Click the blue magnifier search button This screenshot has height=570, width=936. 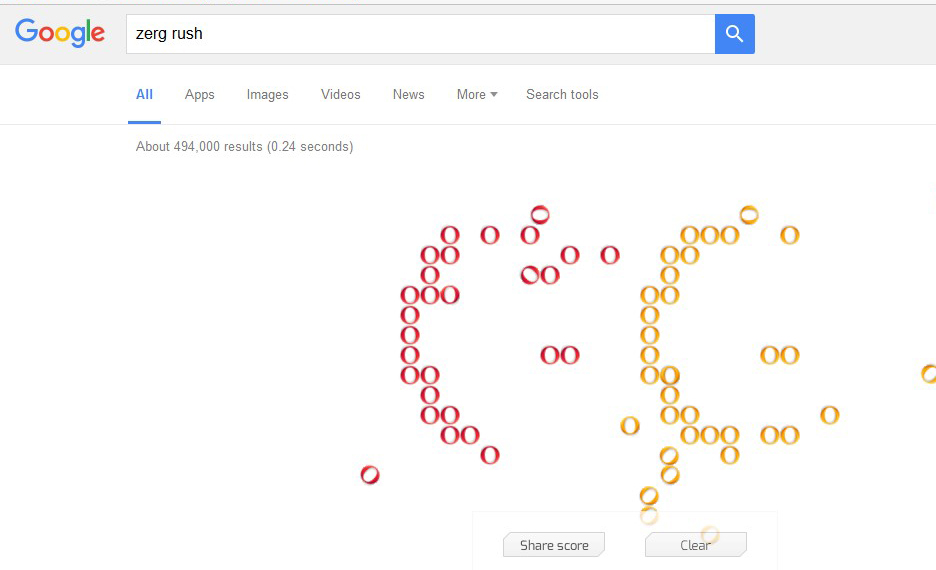tap(734, 34)
